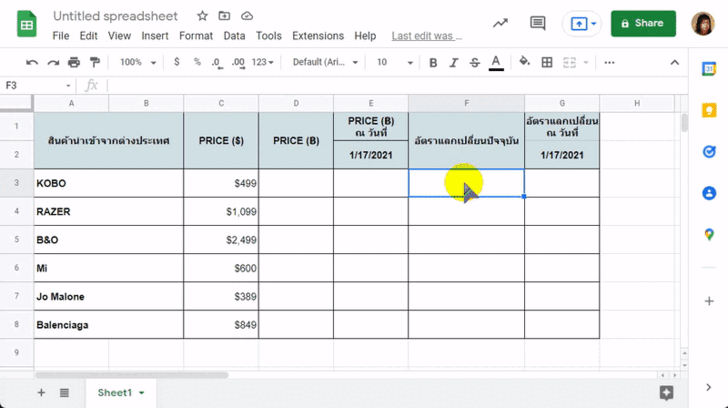Click the Merge cells icon
Image resolution: width=728 pixels, height=408 pixels.
coord(569,62)
